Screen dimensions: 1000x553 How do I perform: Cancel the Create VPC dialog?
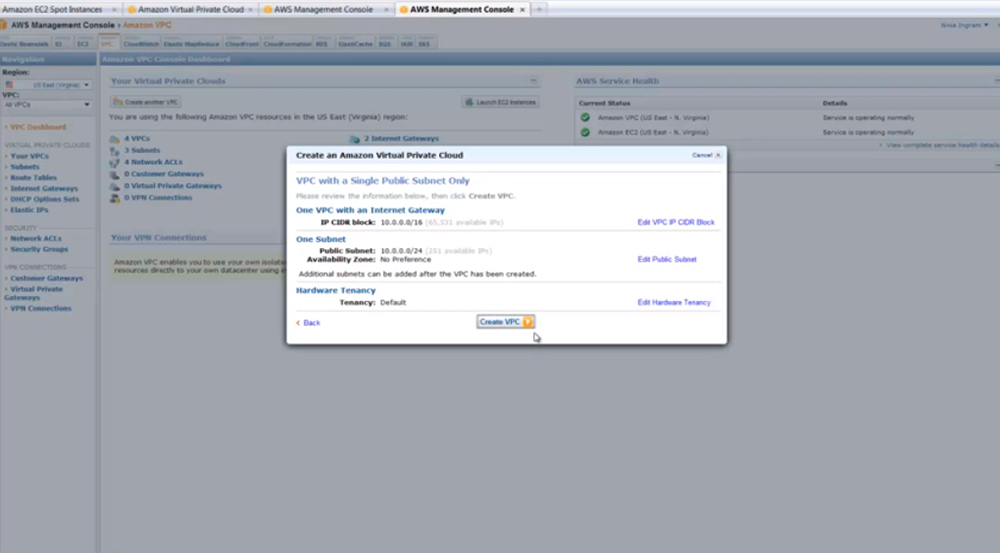point(706,155)
